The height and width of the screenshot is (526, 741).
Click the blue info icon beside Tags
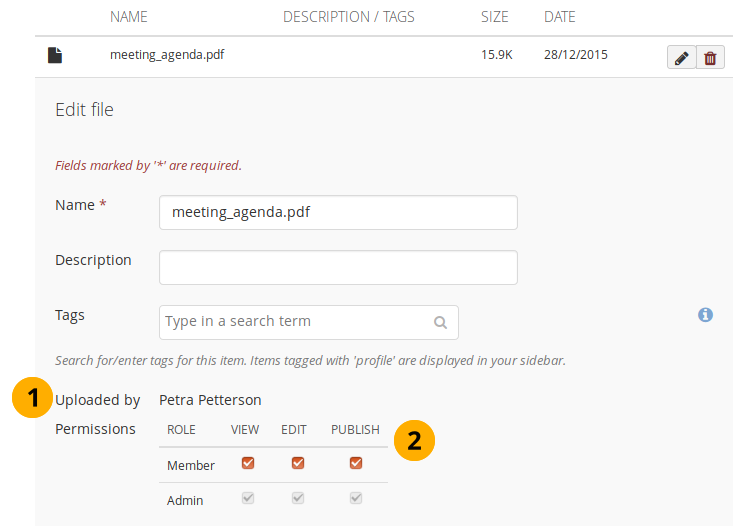click(x=705, y=315)
